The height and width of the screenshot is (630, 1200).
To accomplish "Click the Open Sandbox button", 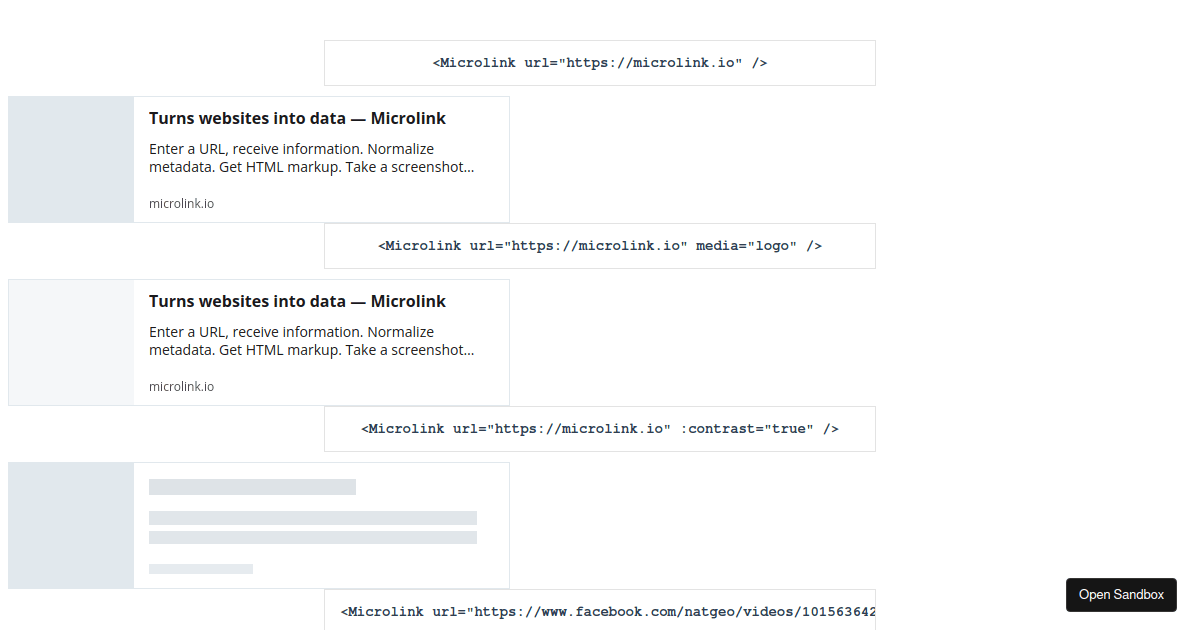I will point(1121,594).
